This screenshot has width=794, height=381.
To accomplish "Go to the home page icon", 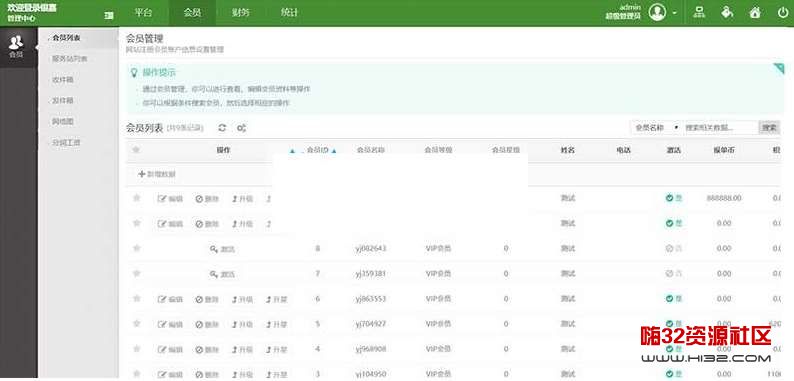I will tap(755, 13).
